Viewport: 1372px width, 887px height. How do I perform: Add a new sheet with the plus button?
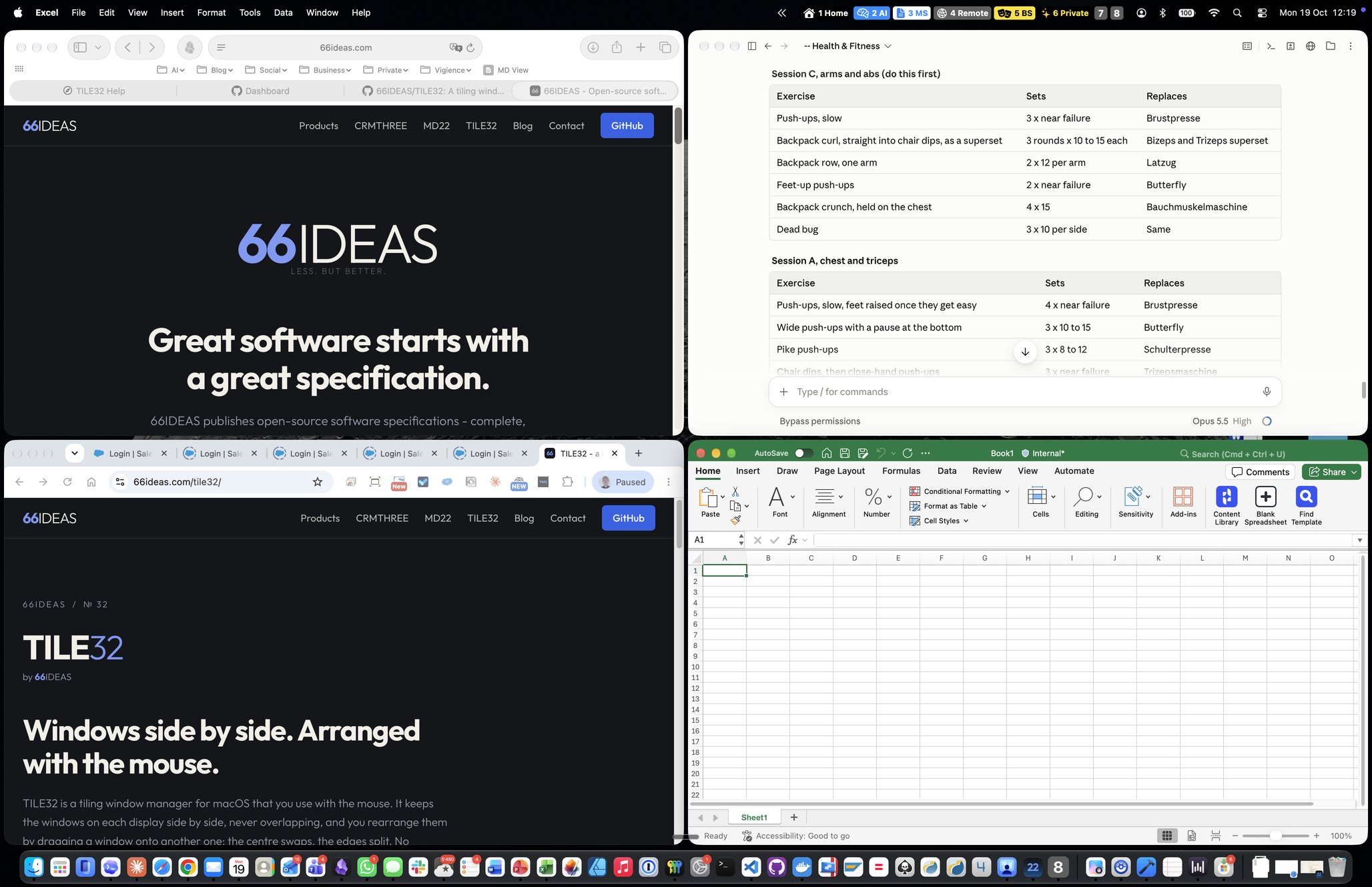click(x=793, y=817)
